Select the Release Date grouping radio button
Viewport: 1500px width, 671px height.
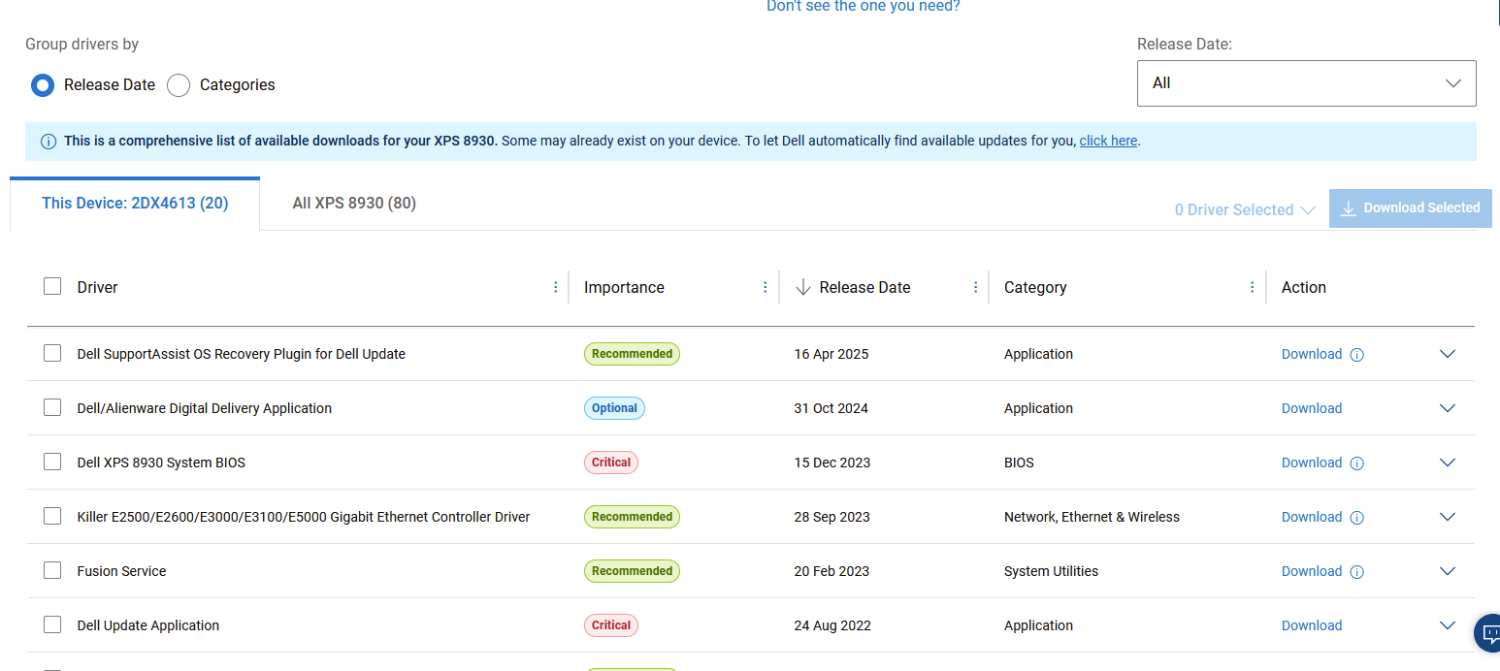coord(42,85)
